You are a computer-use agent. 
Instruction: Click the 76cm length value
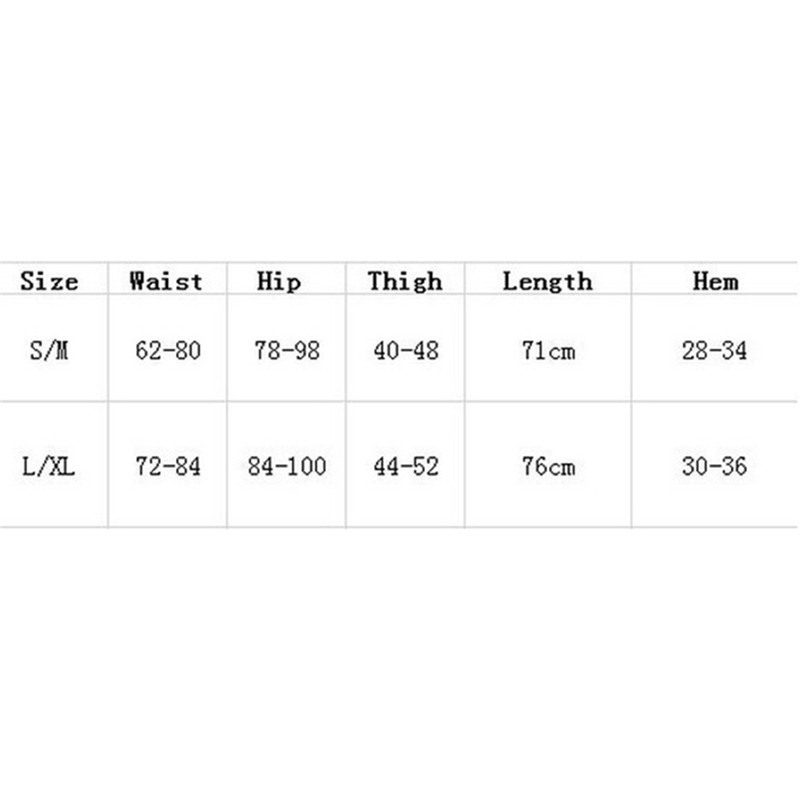549,467
